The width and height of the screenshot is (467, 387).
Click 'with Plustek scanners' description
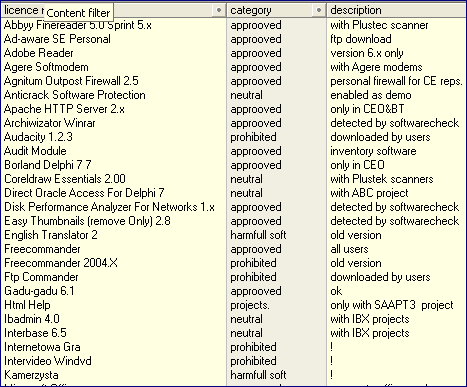382,179
